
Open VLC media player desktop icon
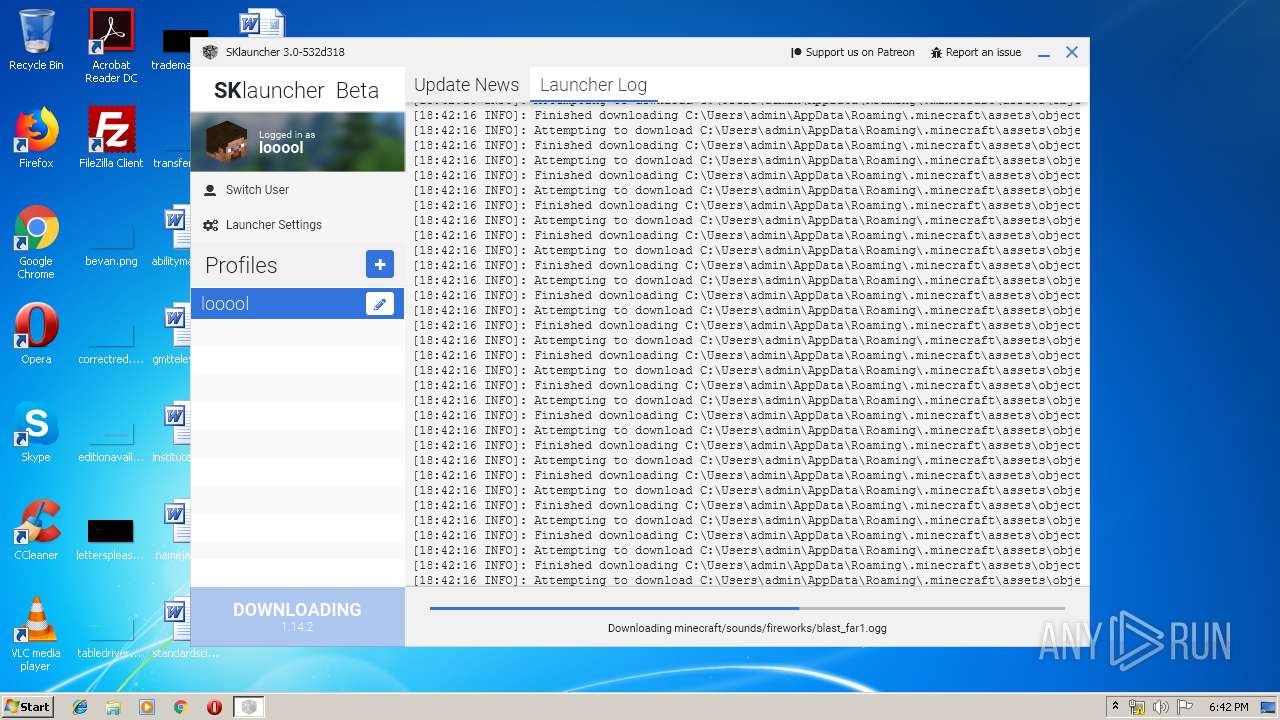click(x=36, y=634)
